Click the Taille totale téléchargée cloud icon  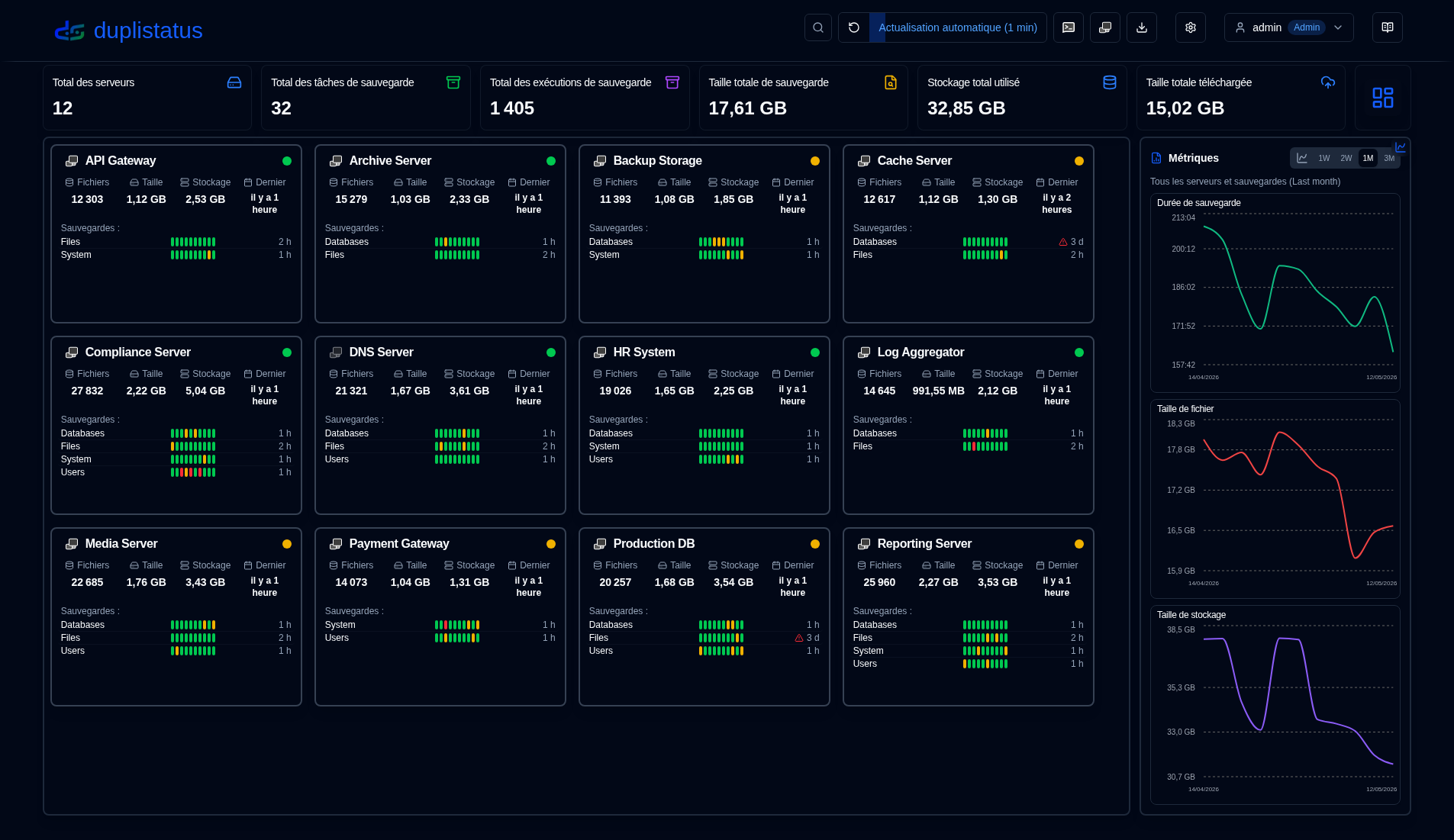[1328, 82]
